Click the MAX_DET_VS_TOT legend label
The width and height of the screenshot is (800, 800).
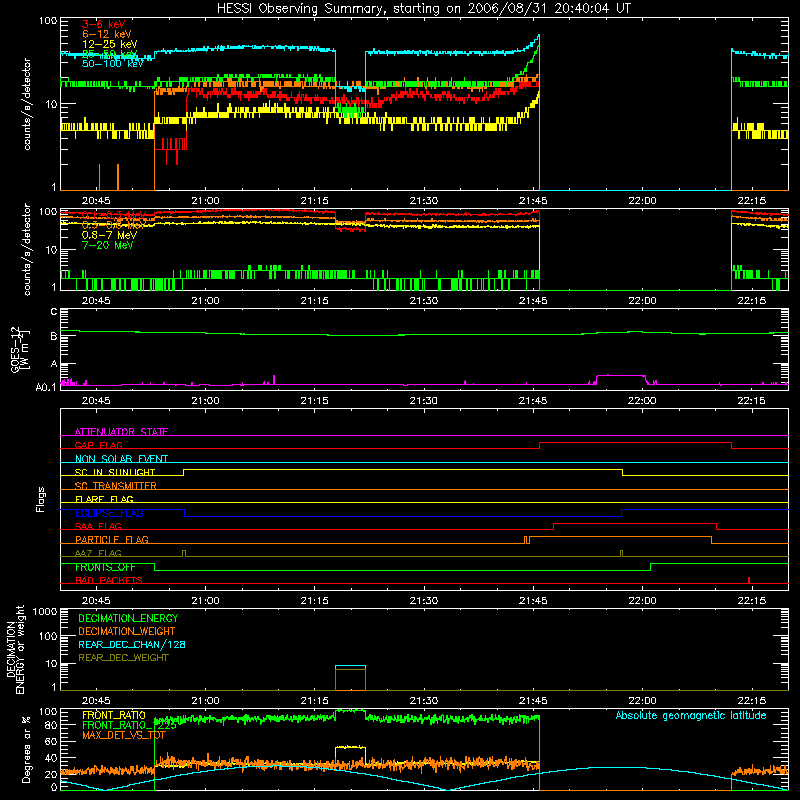point(123,735)
